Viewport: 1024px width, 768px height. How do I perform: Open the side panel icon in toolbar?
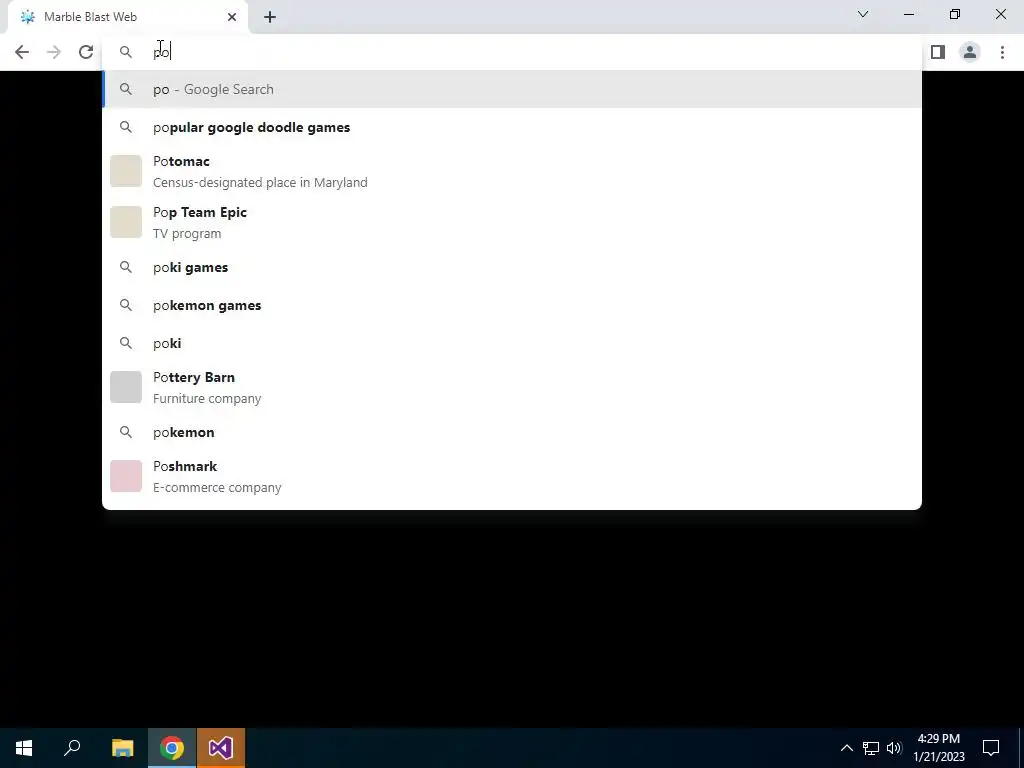938,52
